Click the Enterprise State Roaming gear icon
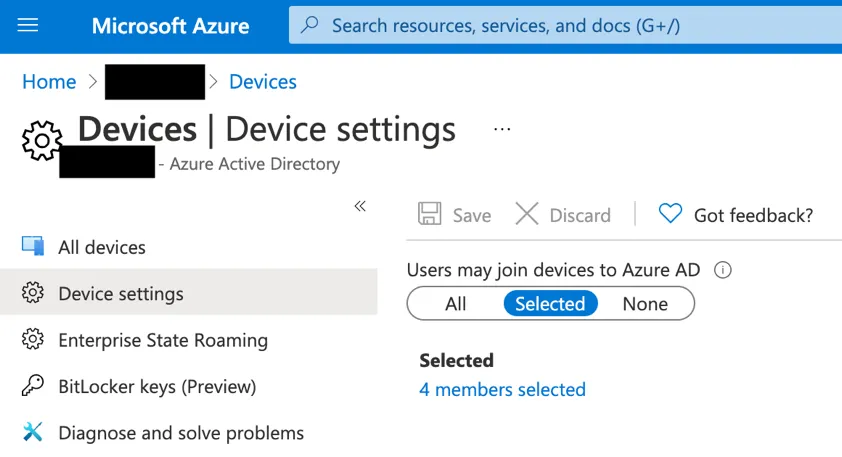This screenshot has width=842, height=457. click(33, 340)
